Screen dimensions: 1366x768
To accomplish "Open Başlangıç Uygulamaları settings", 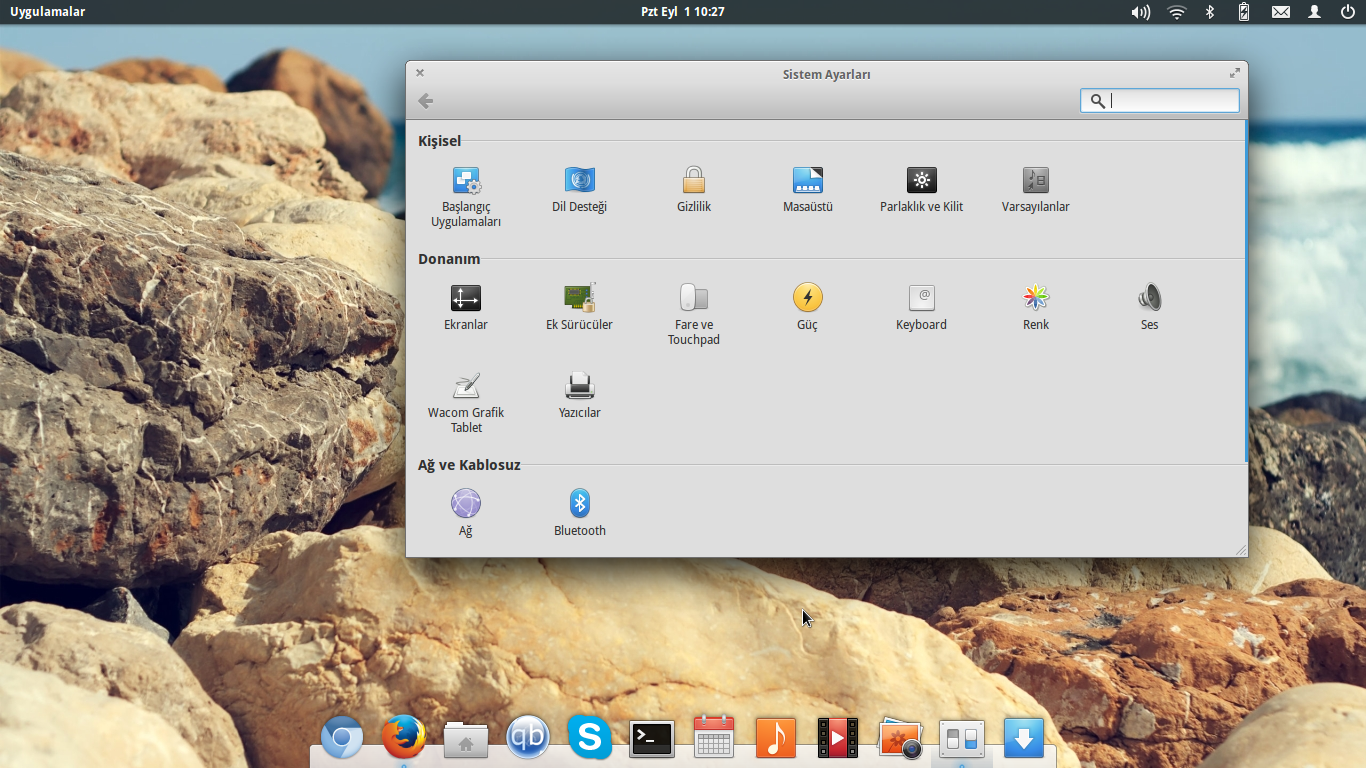I will point(466,197).
